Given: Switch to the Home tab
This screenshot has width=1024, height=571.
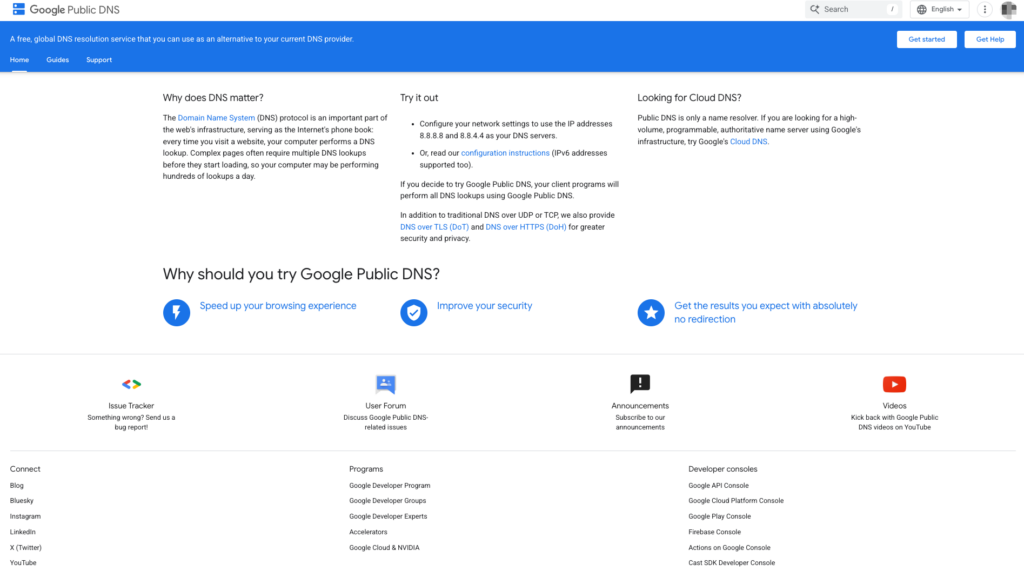Looking at the screenshot, I should point(19,59).
